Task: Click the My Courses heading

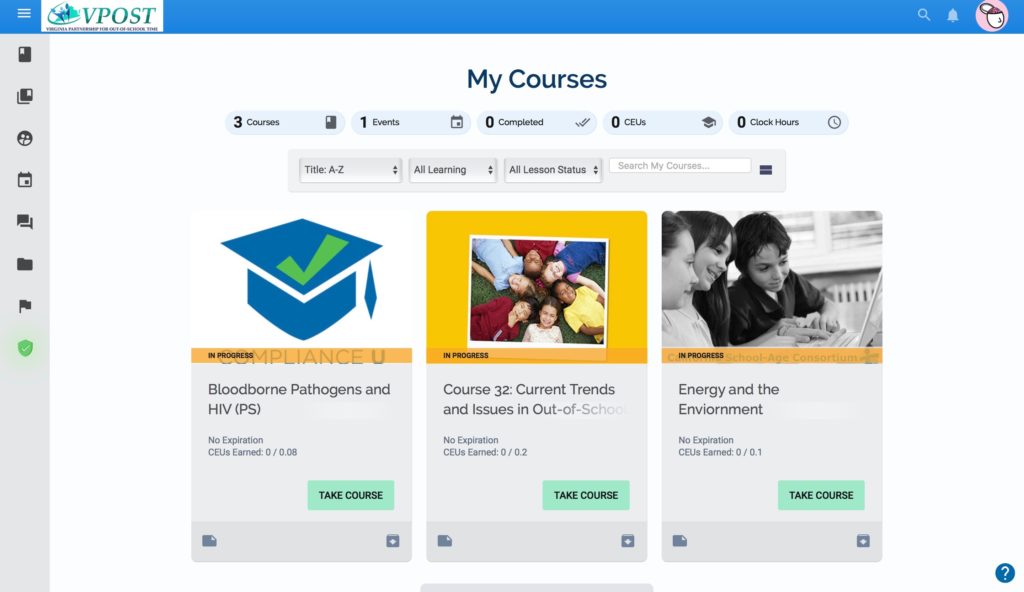Action: coord(537,79)
